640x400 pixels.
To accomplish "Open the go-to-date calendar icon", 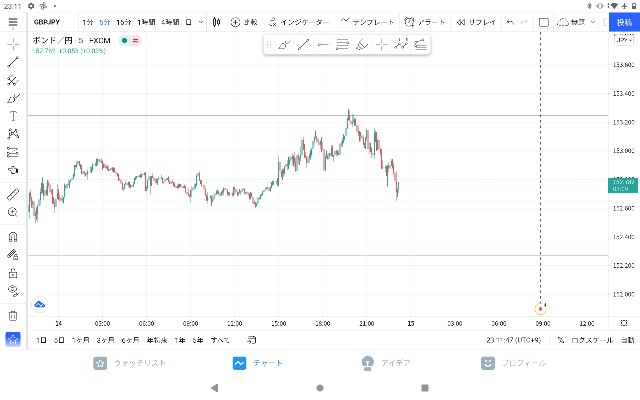I will (252, 340).
